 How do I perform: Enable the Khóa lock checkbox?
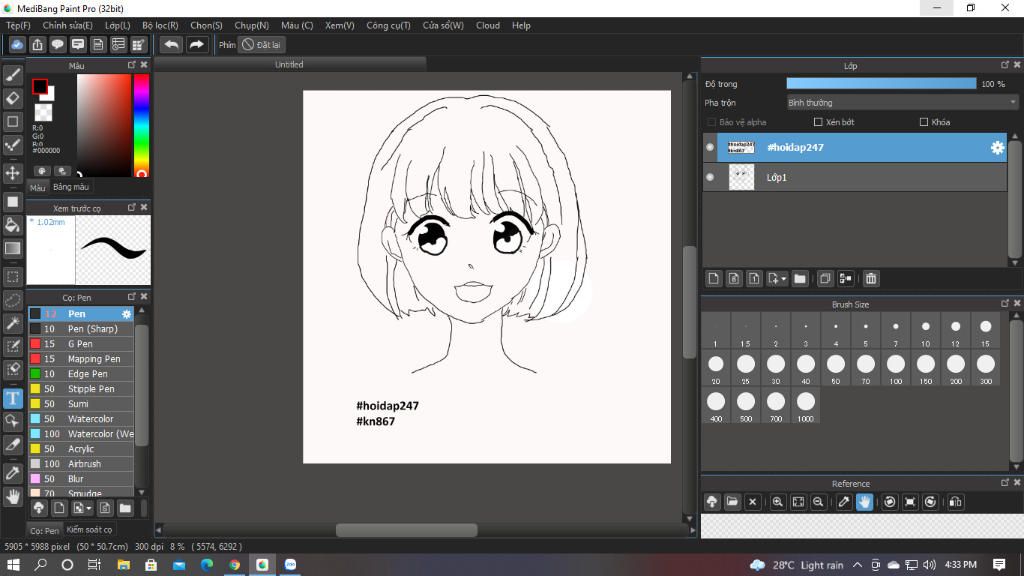(923, 122)
